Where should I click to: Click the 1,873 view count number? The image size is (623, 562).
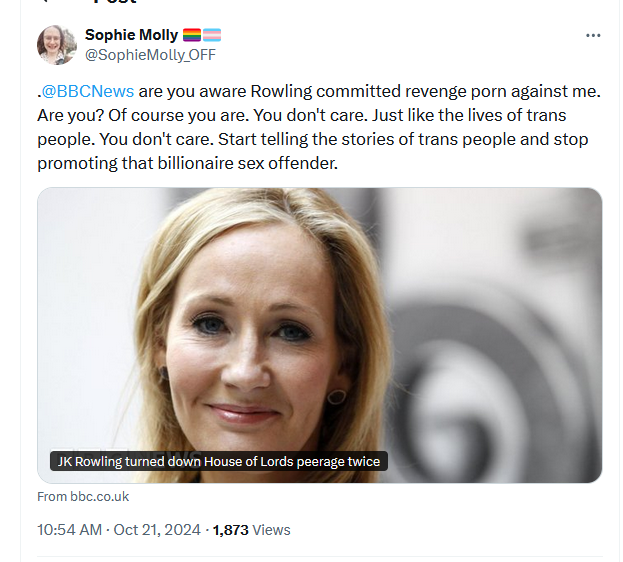point(230,529)
